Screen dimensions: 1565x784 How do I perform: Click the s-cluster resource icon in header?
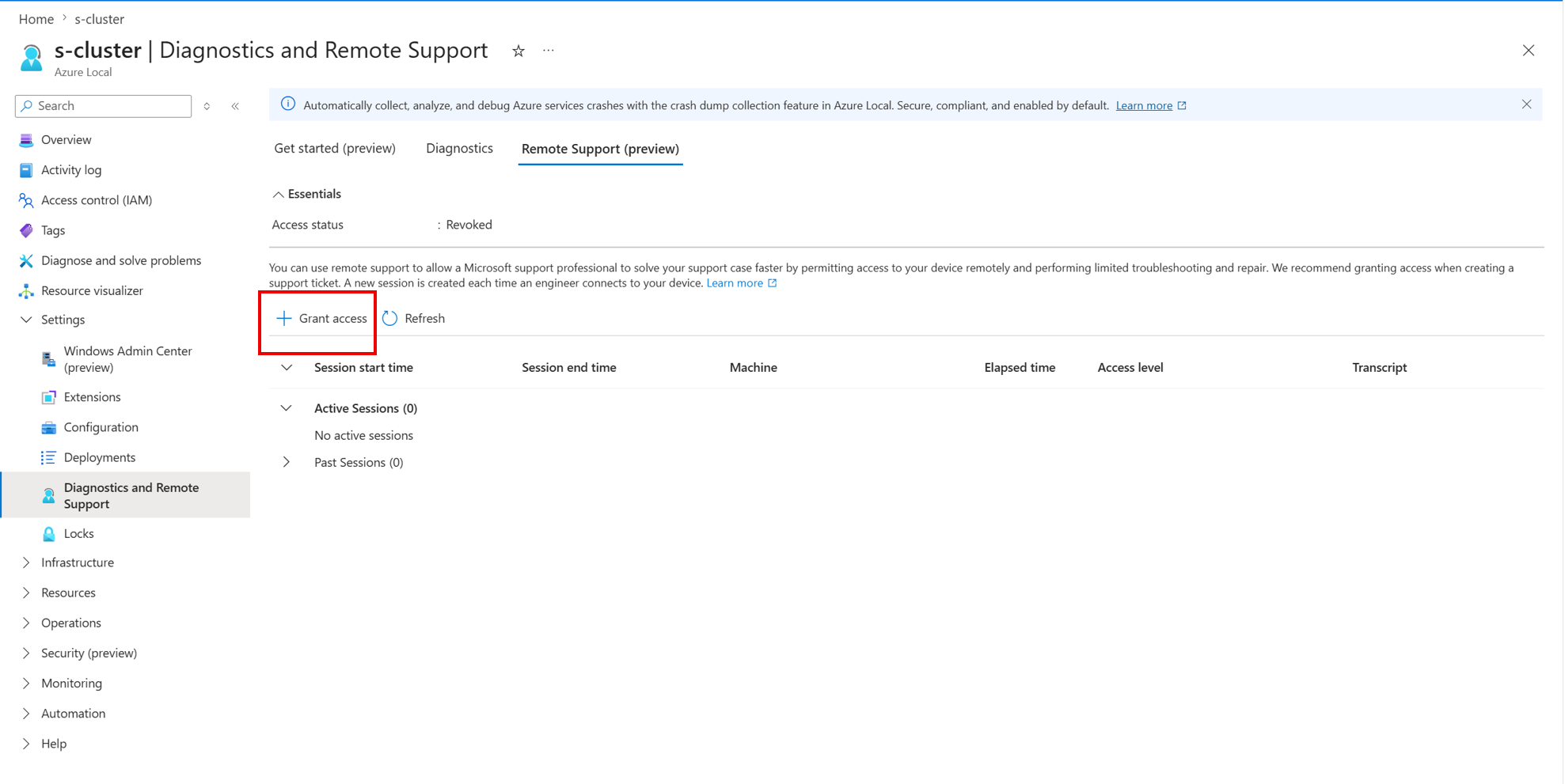(x=32, y=58)
